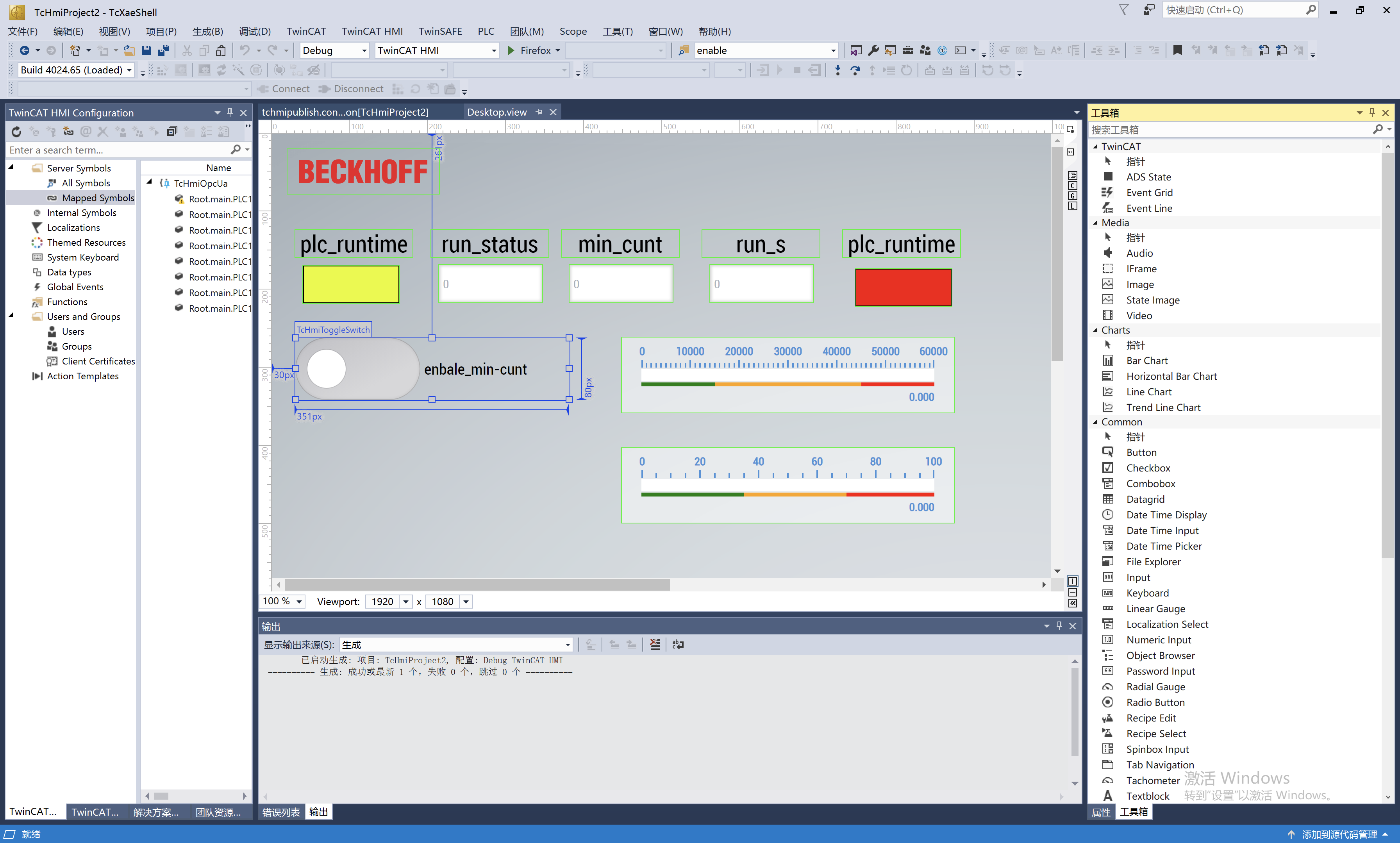Image resolution: width=1400 pixels, height=843 pixels.
Task: Select the TcHmiToggleSwitch widget on the canvas
Action: click(x=358, y=369)
